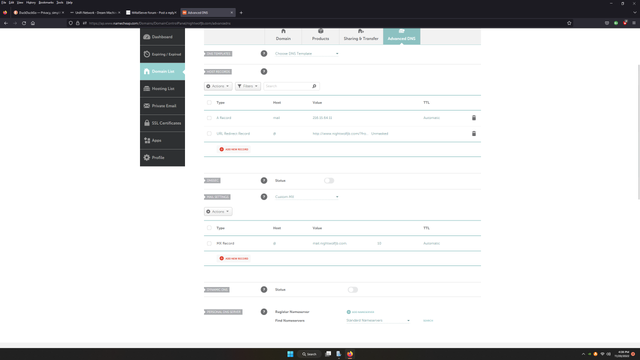Click help icon next to Mail Settings

(x=264, y=197)
